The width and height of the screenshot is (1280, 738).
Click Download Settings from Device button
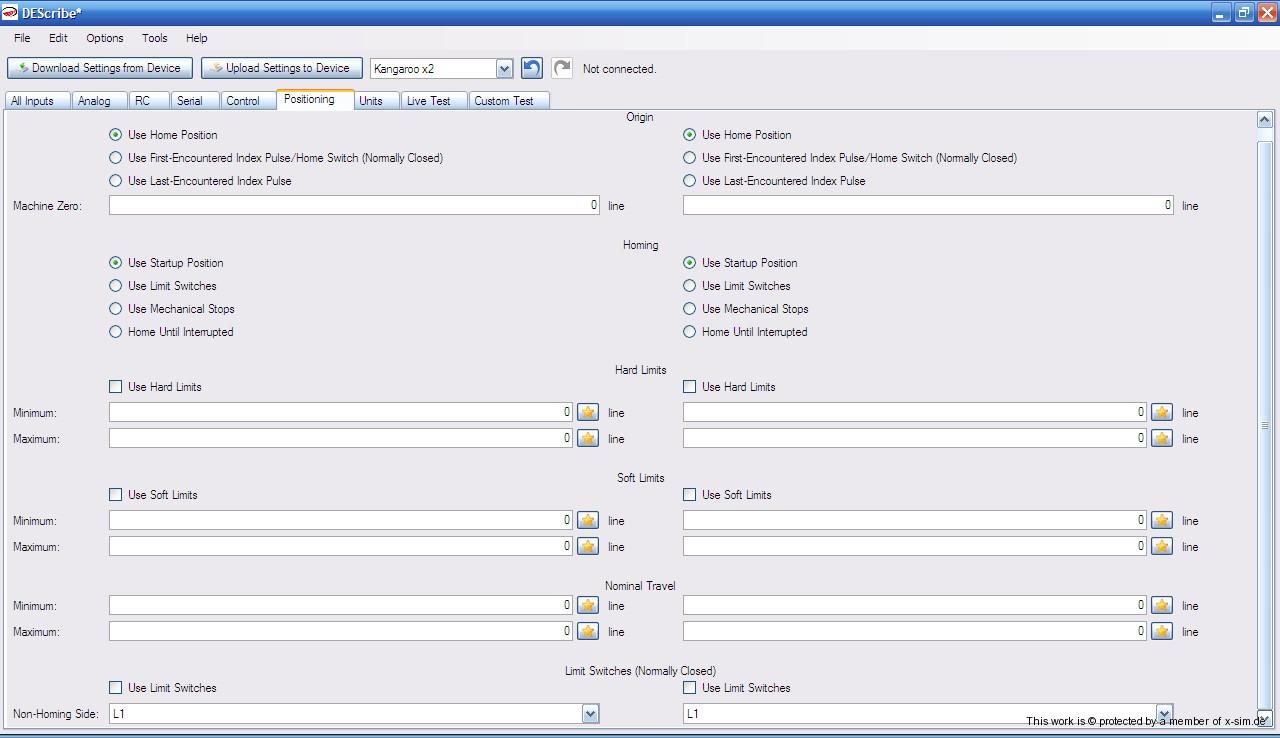click(99, 68)
